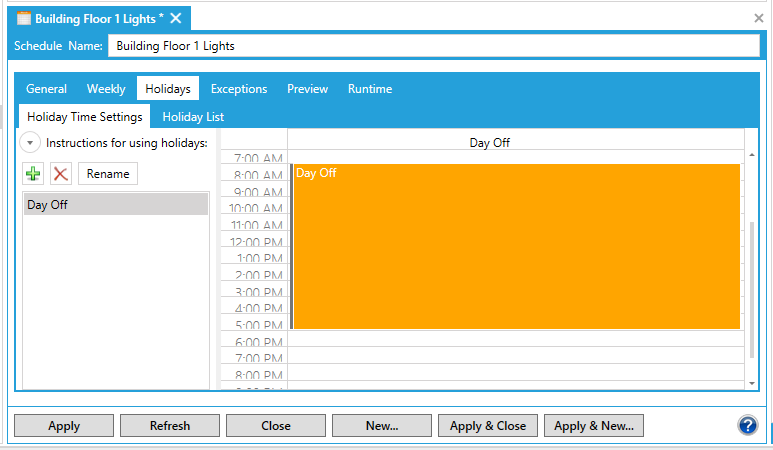The height and width of the screenshot is (450, 773).
Task: Open the Weekly tab
Action: tap(106, 89)
